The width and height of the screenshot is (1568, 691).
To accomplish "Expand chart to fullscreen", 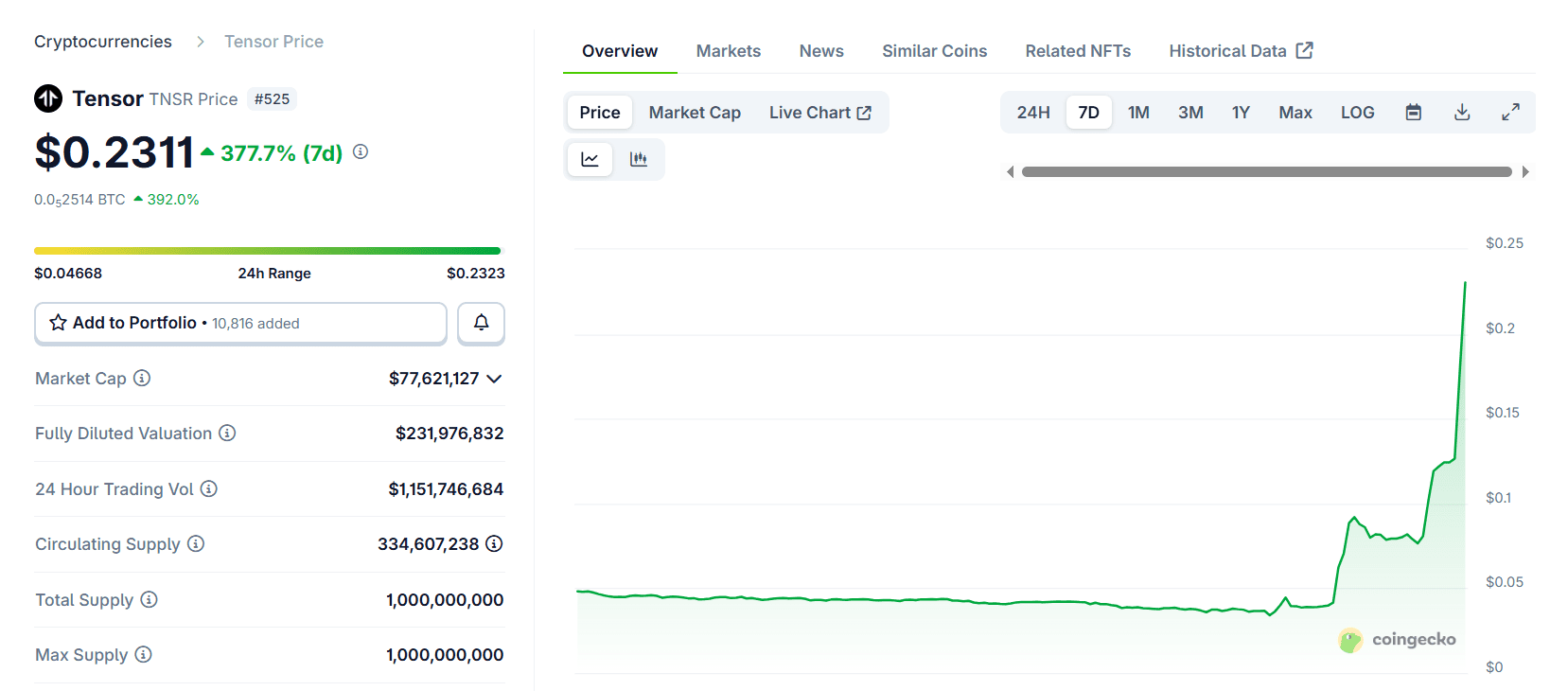I will coord(1510,113).
